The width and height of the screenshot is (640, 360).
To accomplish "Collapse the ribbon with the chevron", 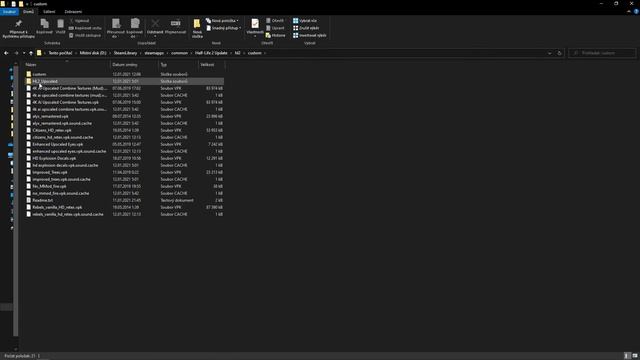I will point(629,11).
